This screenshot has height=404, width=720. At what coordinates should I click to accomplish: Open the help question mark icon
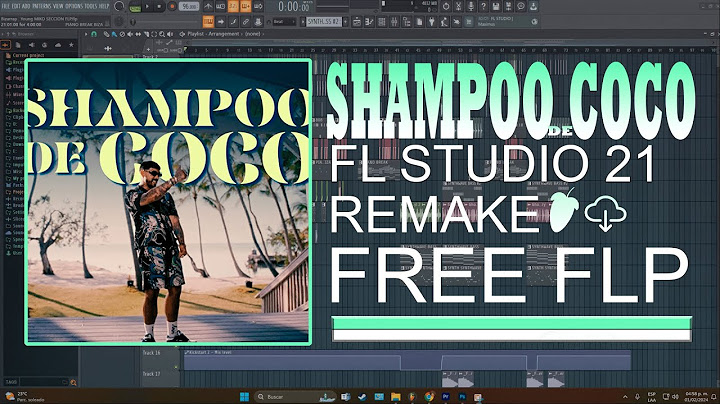click(484, 6)
